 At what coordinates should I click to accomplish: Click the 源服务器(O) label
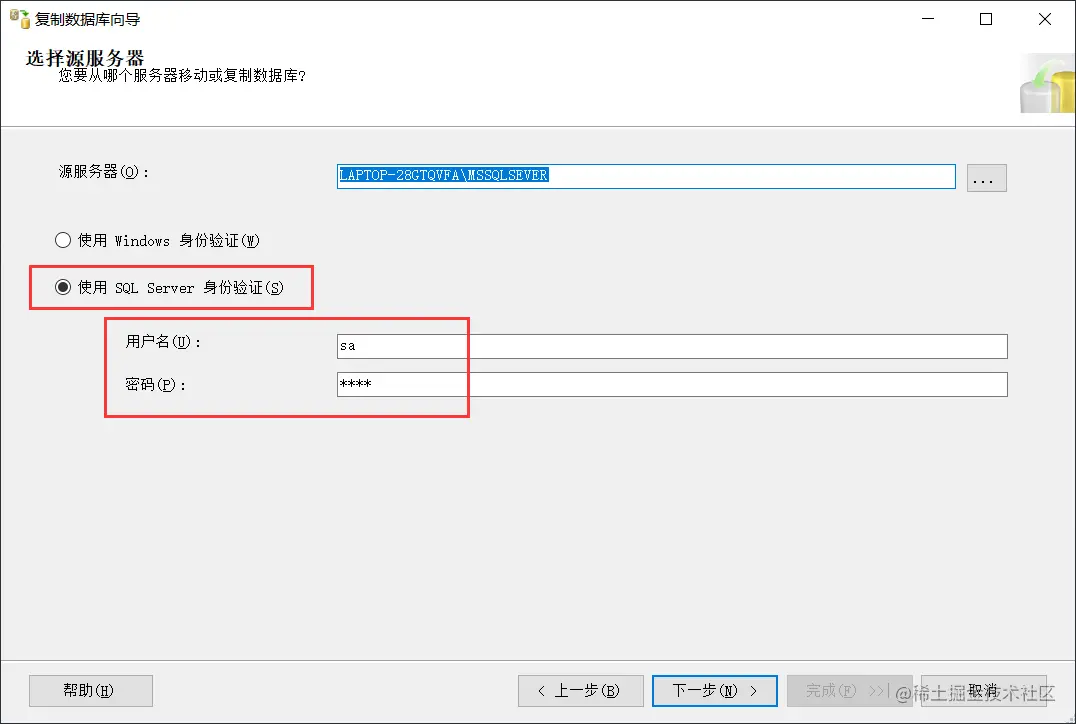pyautogui.click(x=104, y=172)
